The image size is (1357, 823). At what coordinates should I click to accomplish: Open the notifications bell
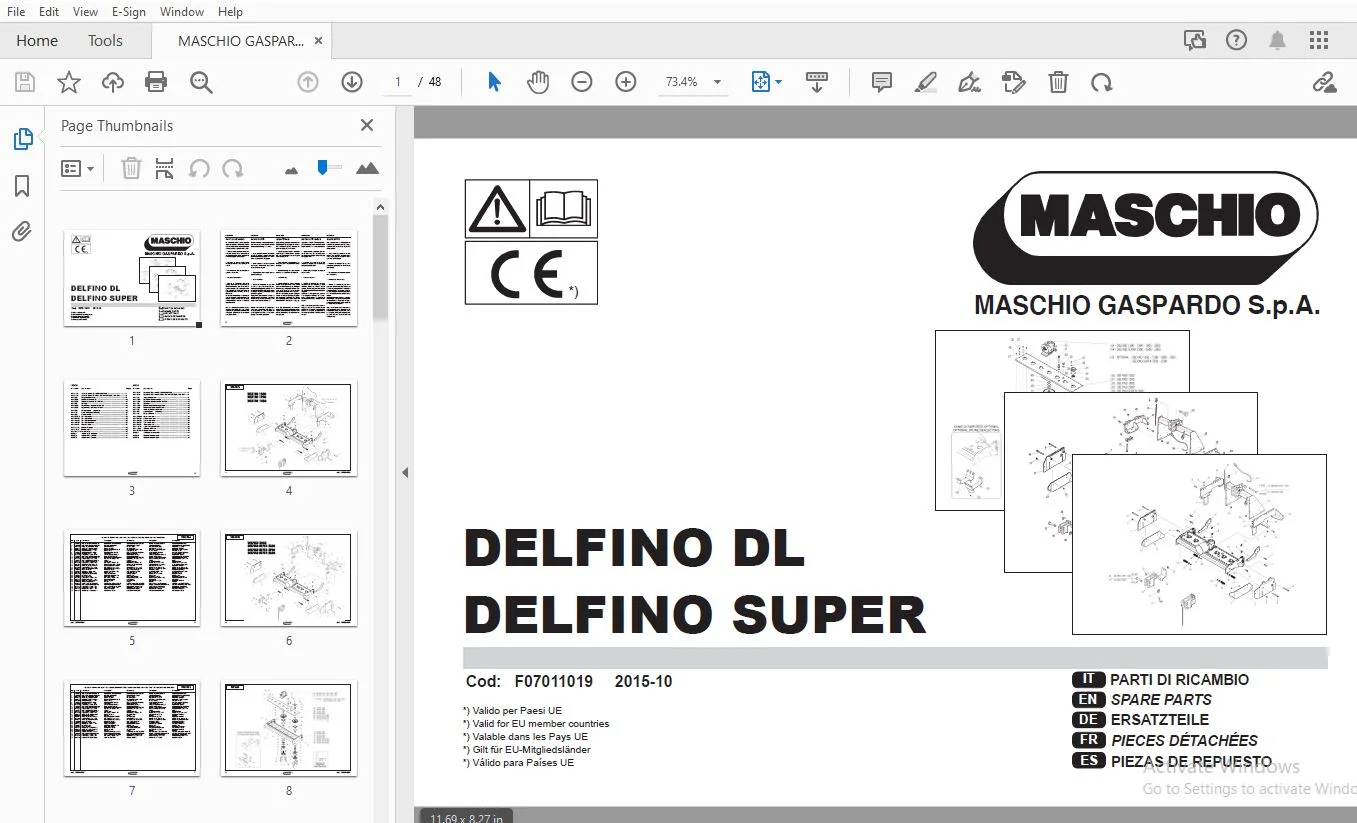point(1278,41)
